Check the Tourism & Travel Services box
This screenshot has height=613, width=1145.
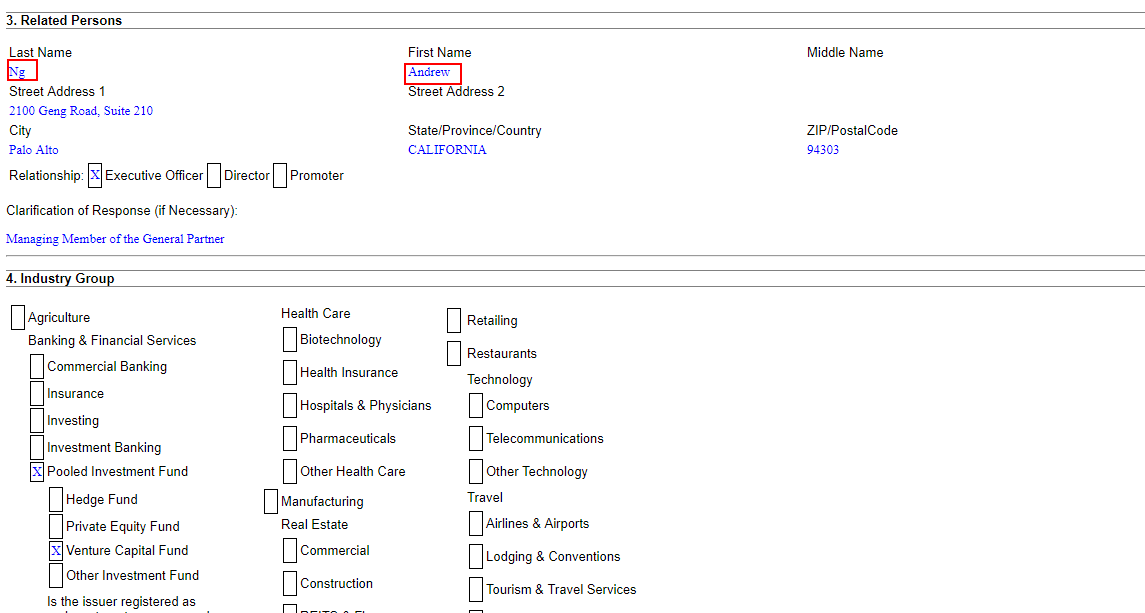[x=476, y=590]
